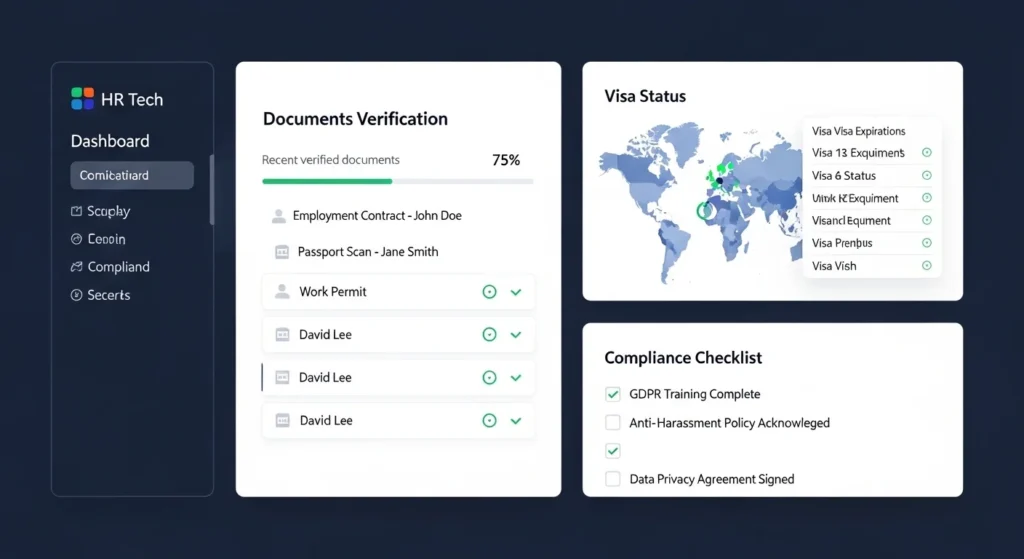Click person icon beside Employment Contract - John Doe
The width and height of the screenshot is (1024, 559).
(x=278, y=216)
